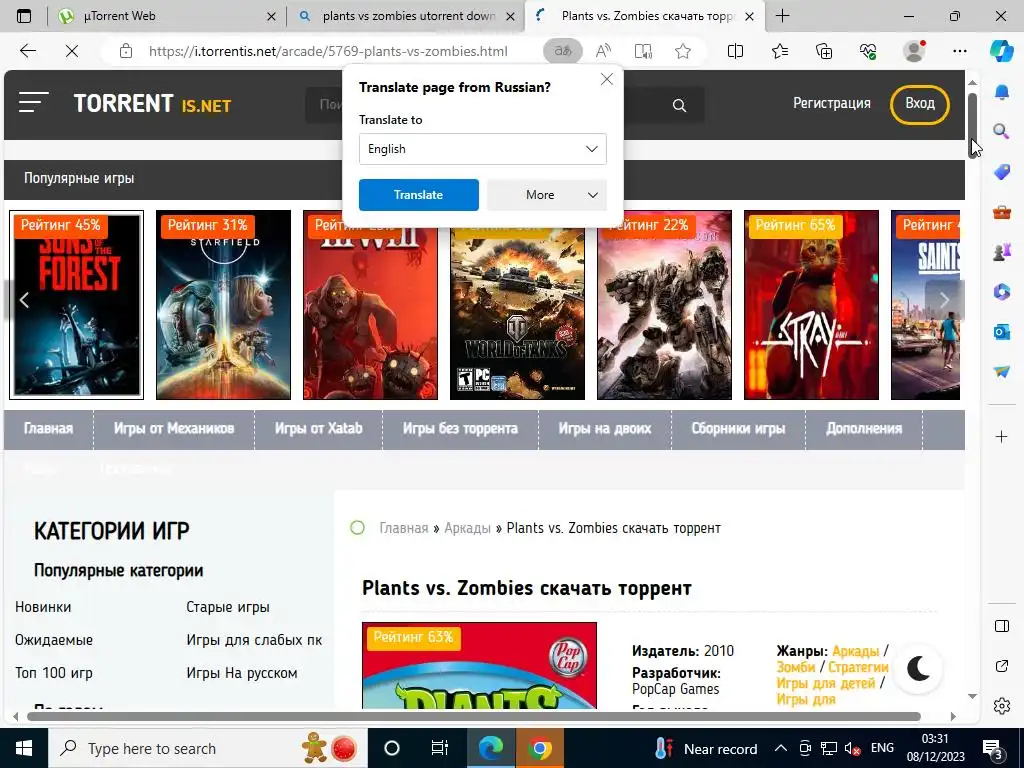Click the Вход login button

pos(920,103)
